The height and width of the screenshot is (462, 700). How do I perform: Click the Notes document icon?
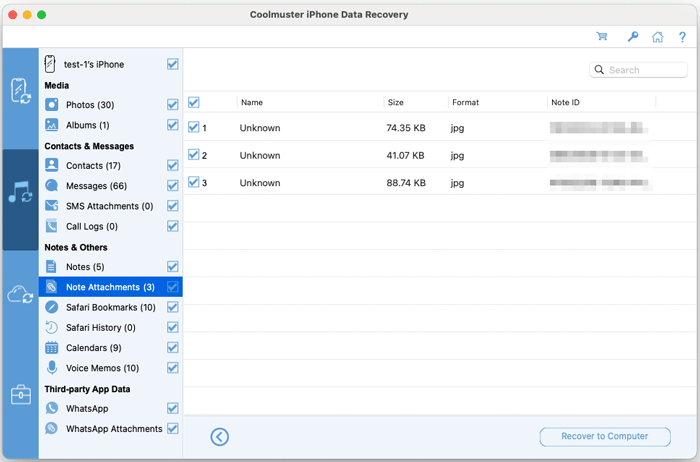point(51,266)
